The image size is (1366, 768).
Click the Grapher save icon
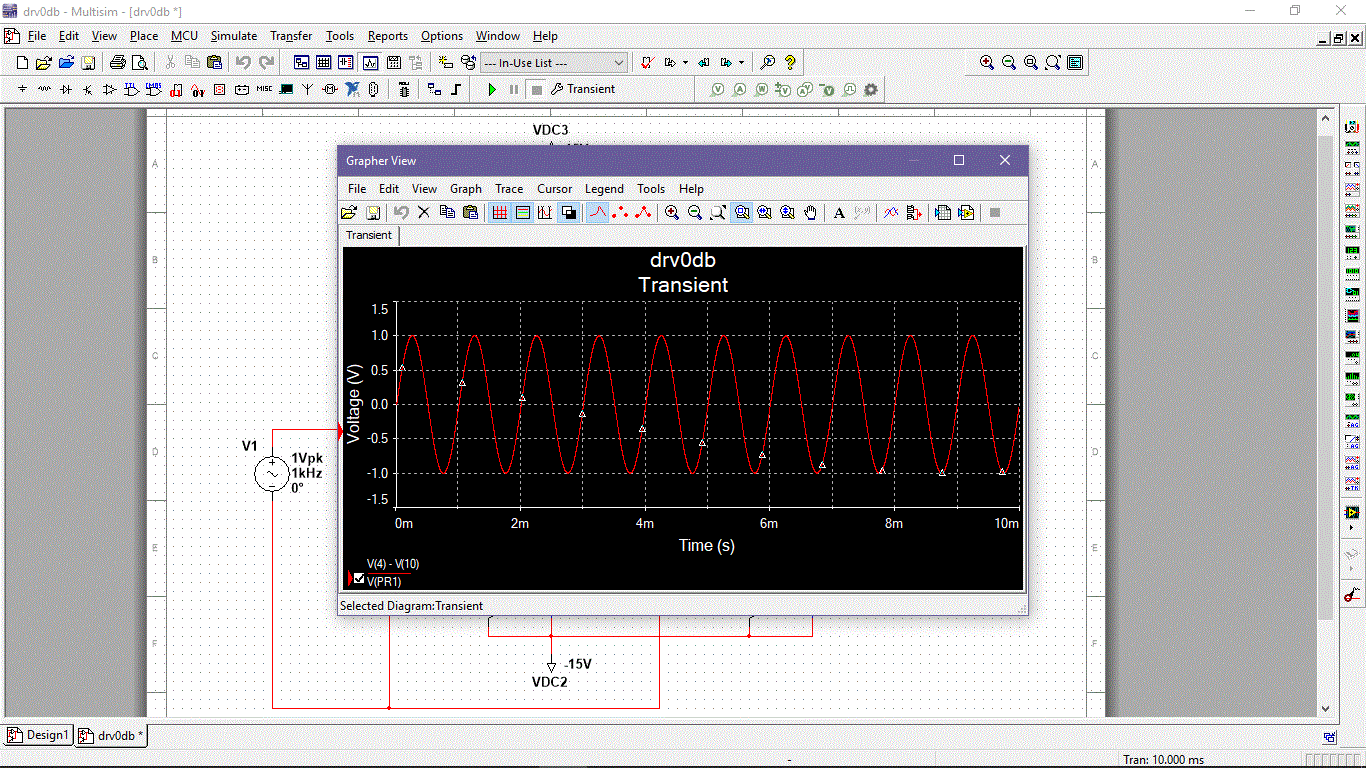click(373, 213)
